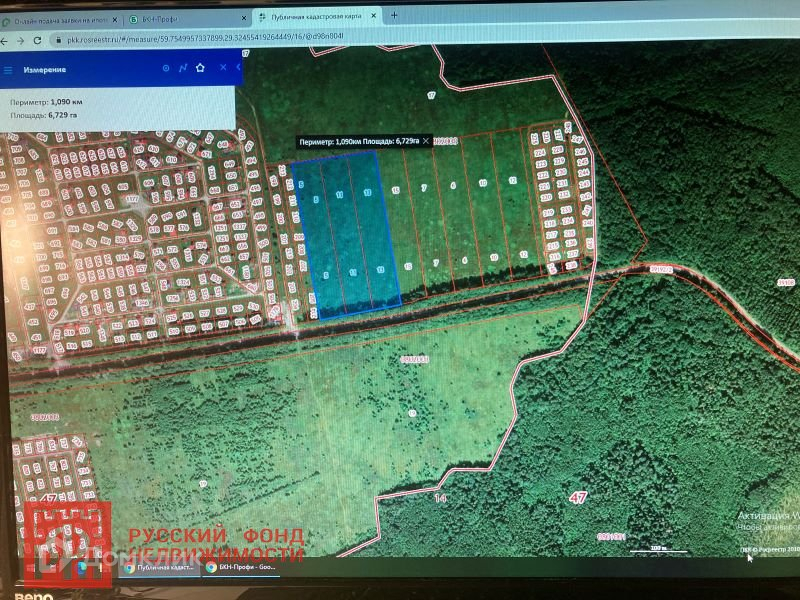
Task: Open a new browser tab
Action: [394, 16]
